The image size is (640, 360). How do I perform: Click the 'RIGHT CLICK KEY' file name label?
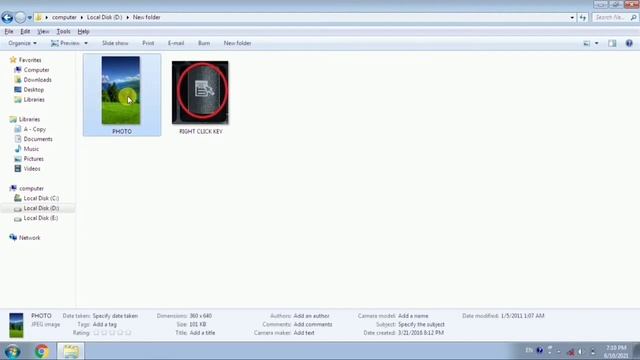click(201, 131)
